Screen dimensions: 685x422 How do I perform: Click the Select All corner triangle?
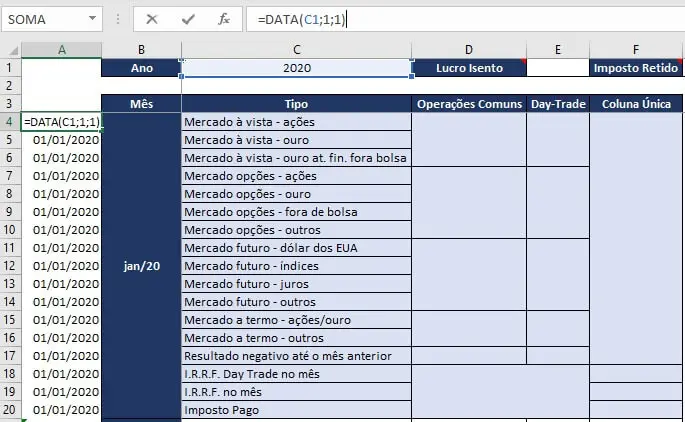coord(14,51)
